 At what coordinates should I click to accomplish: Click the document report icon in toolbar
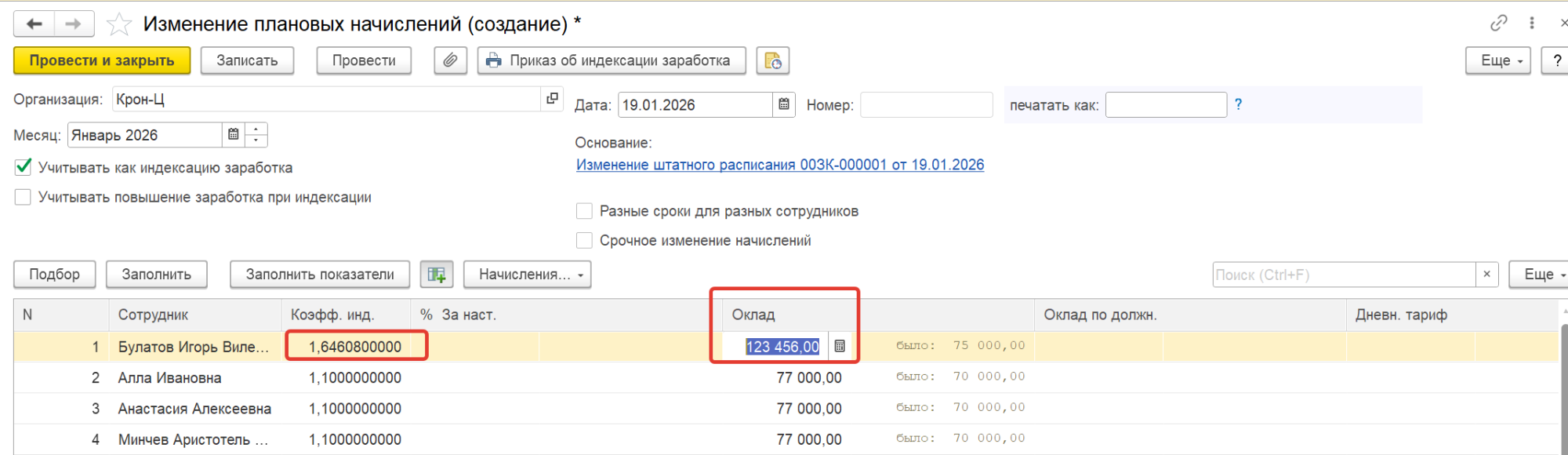click(772, 60)
